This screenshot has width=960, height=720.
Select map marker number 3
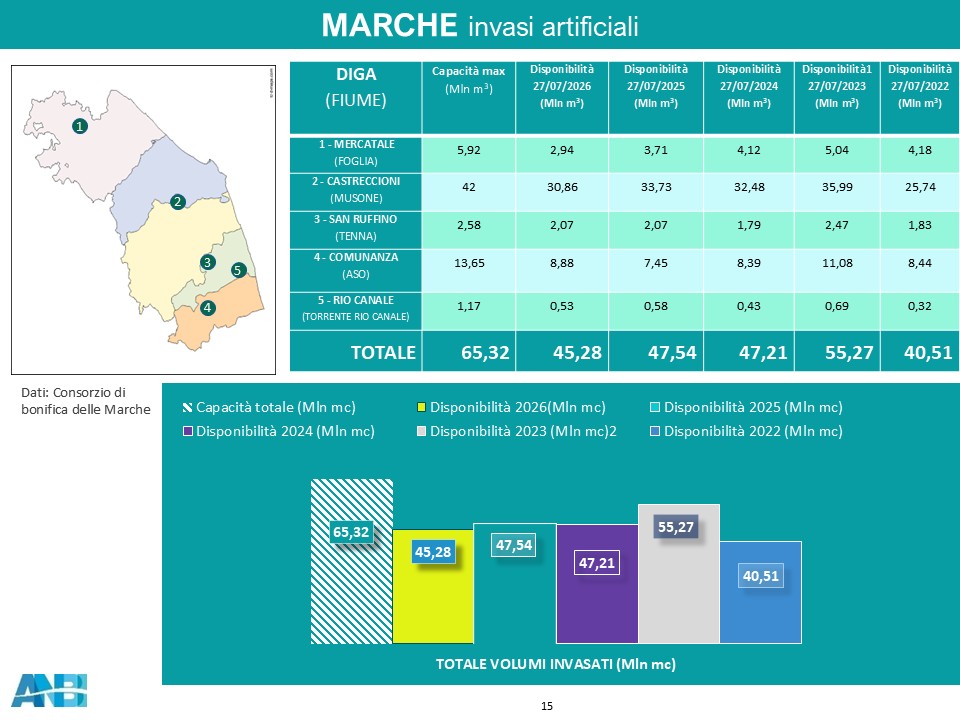pyautogui.click(x=208, y=262)
